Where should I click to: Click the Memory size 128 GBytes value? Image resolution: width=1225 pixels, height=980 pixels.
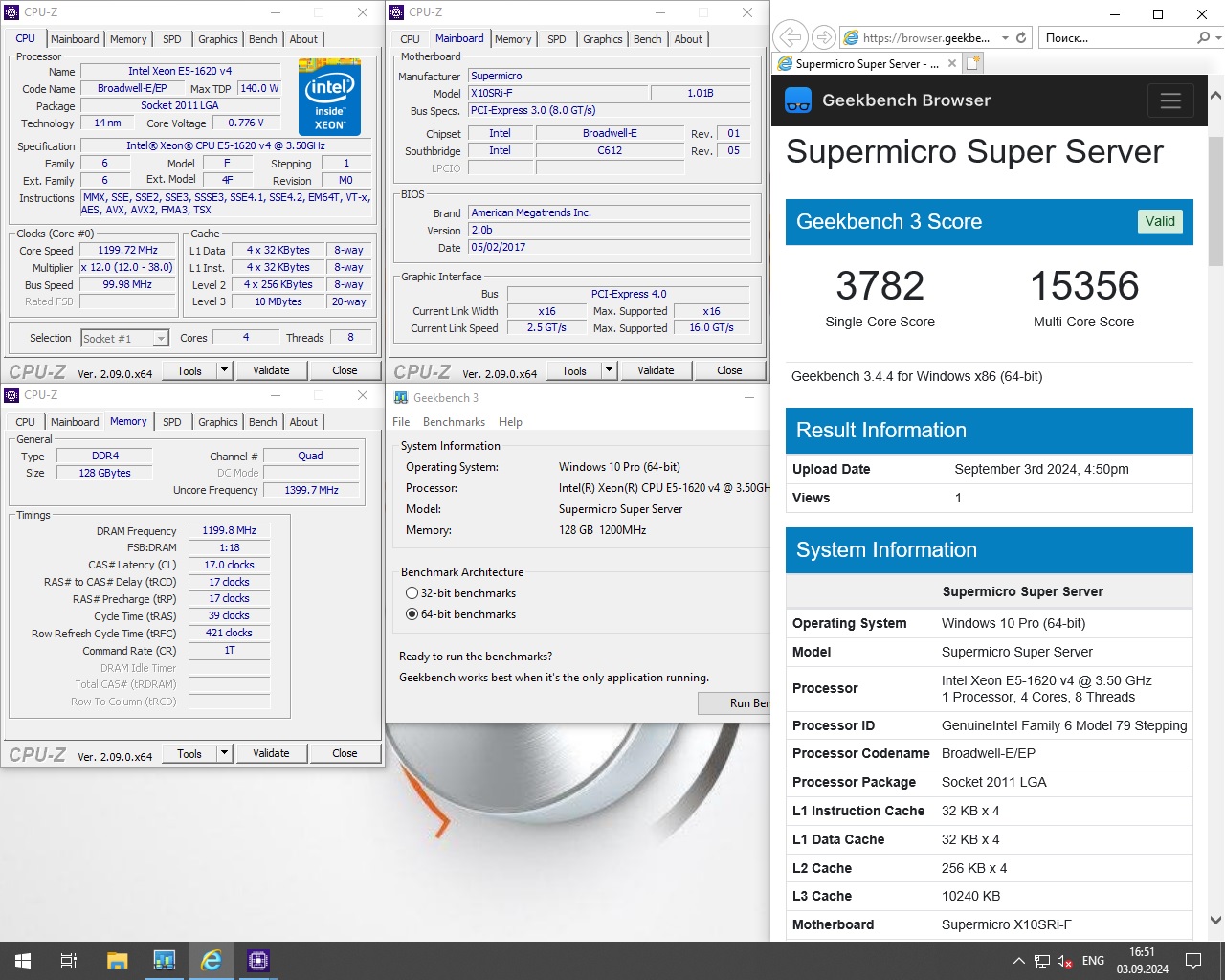(x=104, y=473)
